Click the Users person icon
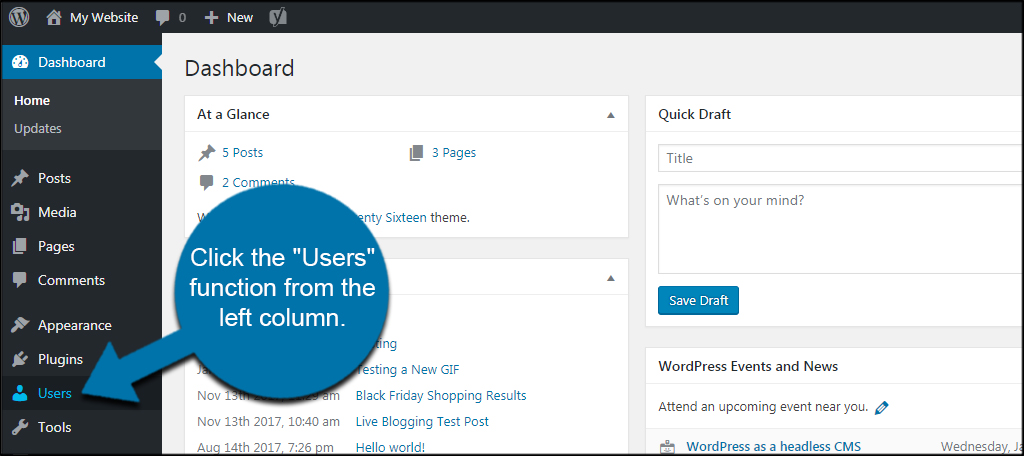The image size is (1024, 456). pos(20,393)
